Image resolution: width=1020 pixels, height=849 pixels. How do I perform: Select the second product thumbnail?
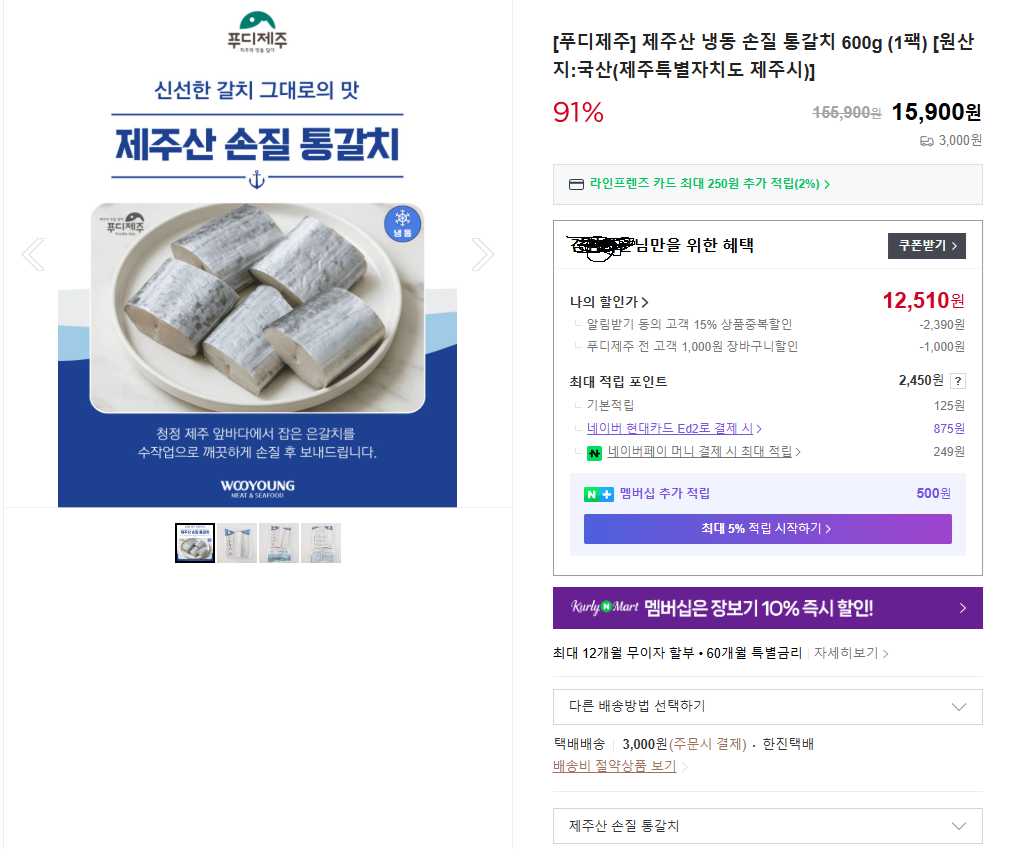click(x=237, y=543)
